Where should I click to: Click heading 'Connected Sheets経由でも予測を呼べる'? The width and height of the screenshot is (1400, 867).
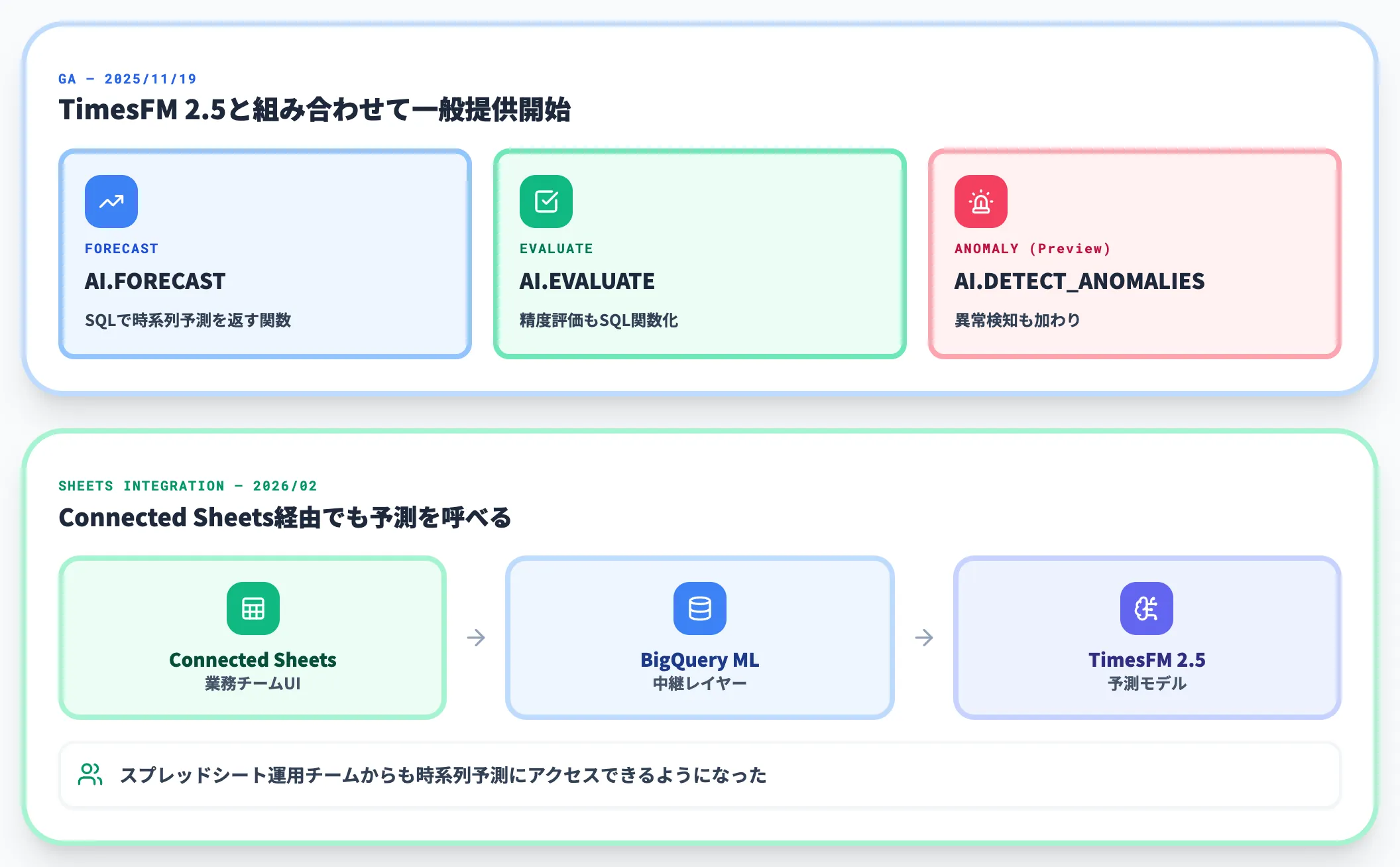click(285, 517)
